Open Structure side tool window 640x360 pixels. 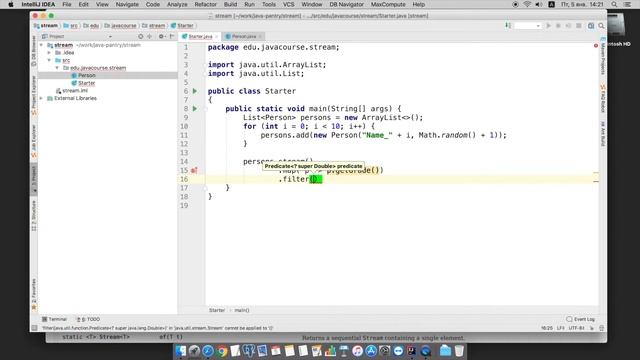tap(34, 216)
